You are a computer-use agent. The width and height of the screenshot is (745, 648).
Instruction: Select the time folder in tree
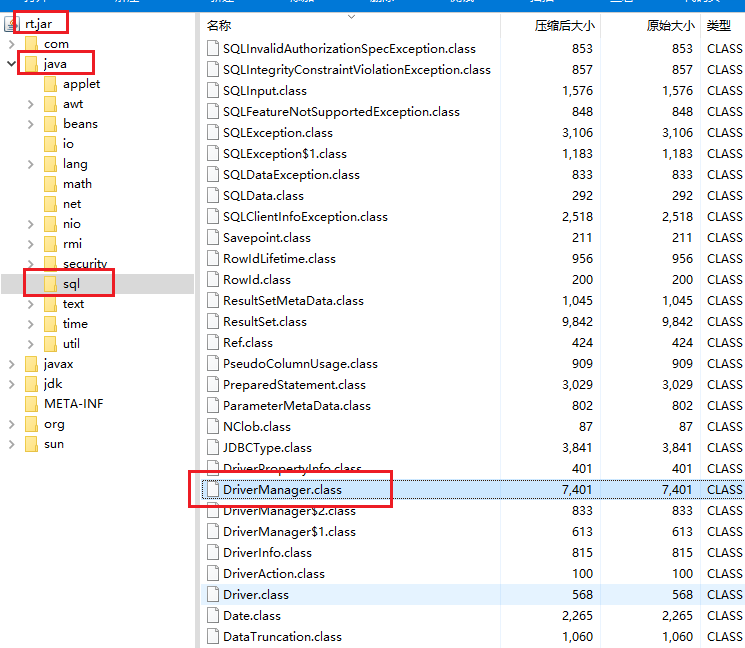[x=75, y=324]
